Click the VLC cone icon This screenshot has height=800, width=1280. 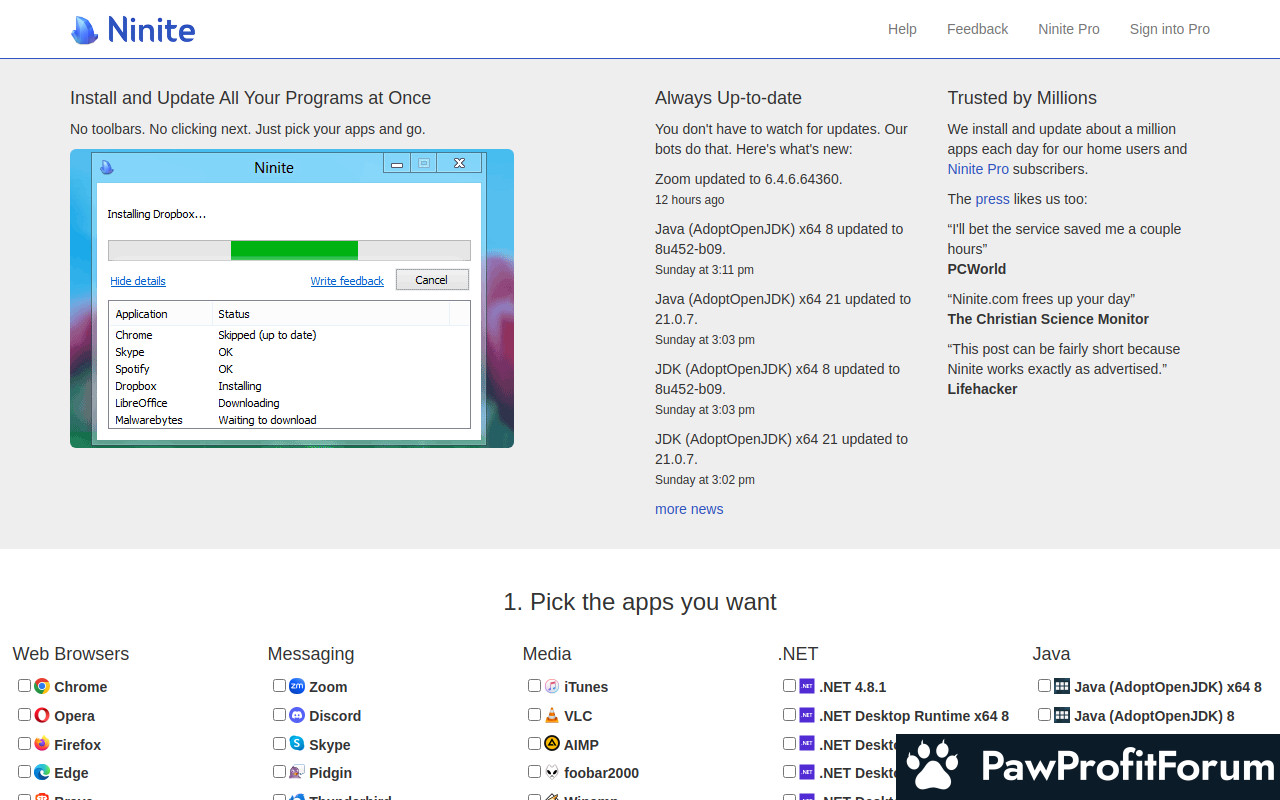[x=552, y=715]
